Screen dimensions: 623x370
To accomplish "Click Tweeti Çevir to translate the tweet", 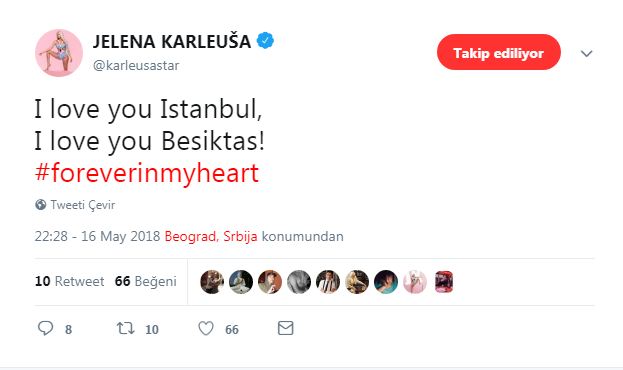I will [x=83, y=205].
